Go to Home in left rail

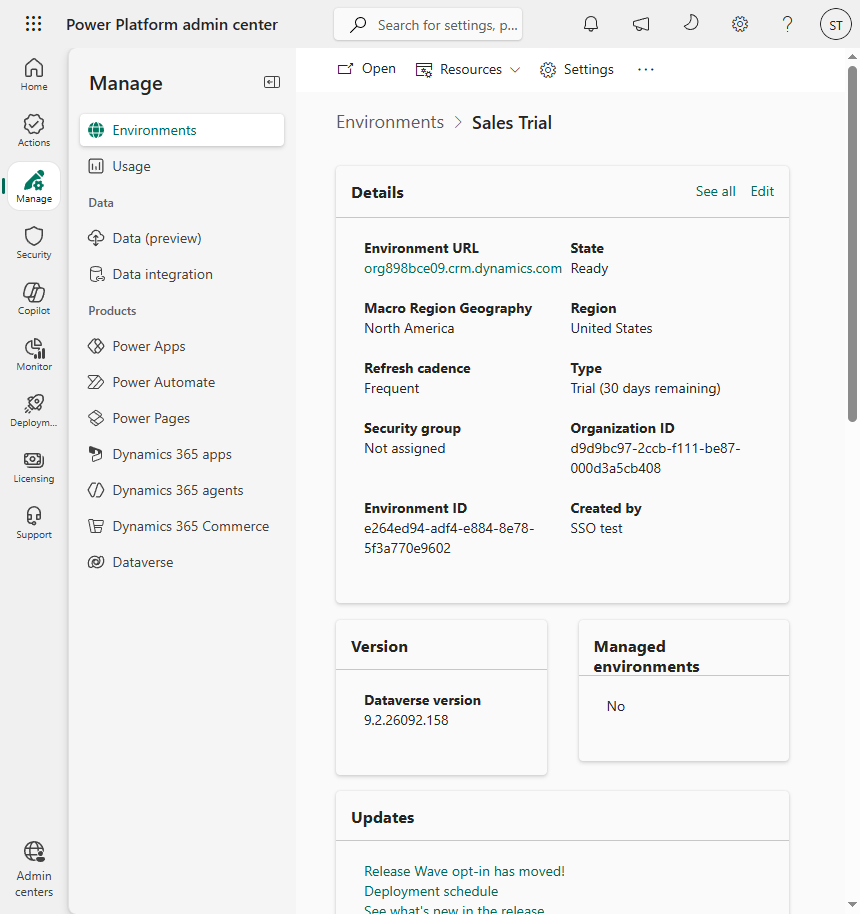click(34, 74)
